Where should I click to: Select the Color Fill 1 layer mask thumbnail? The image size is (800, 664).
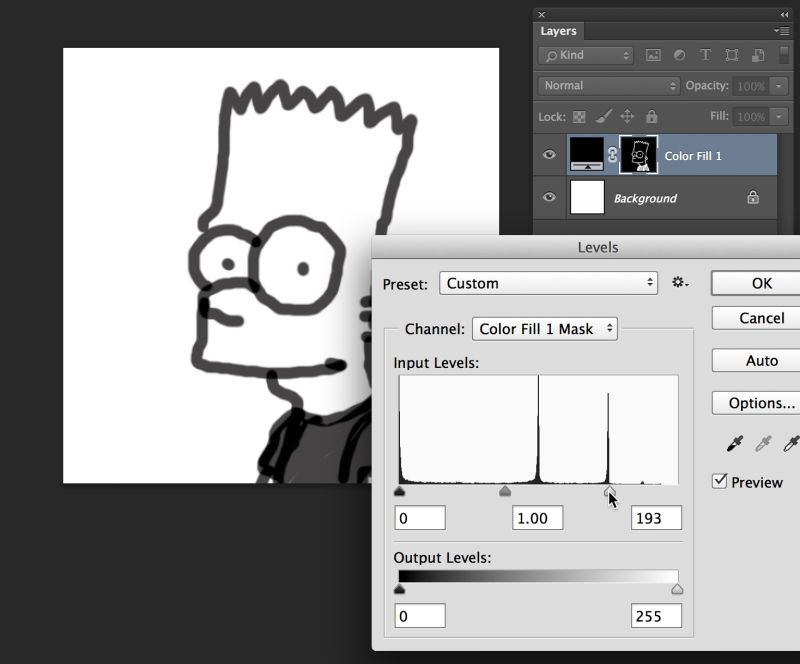pos(638,155)
